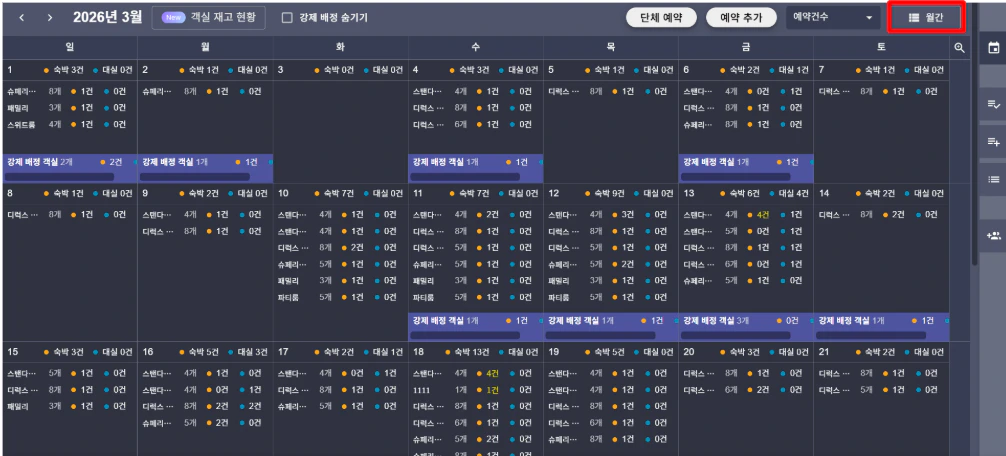Click the date number 19 day header

coord(611,352)
